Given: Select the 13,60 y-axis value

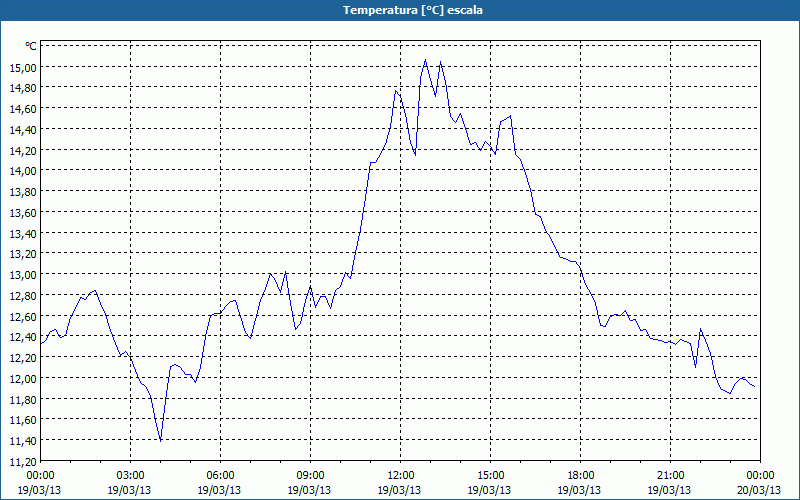Looking at the screenshot, I should [x=23, y=212].
